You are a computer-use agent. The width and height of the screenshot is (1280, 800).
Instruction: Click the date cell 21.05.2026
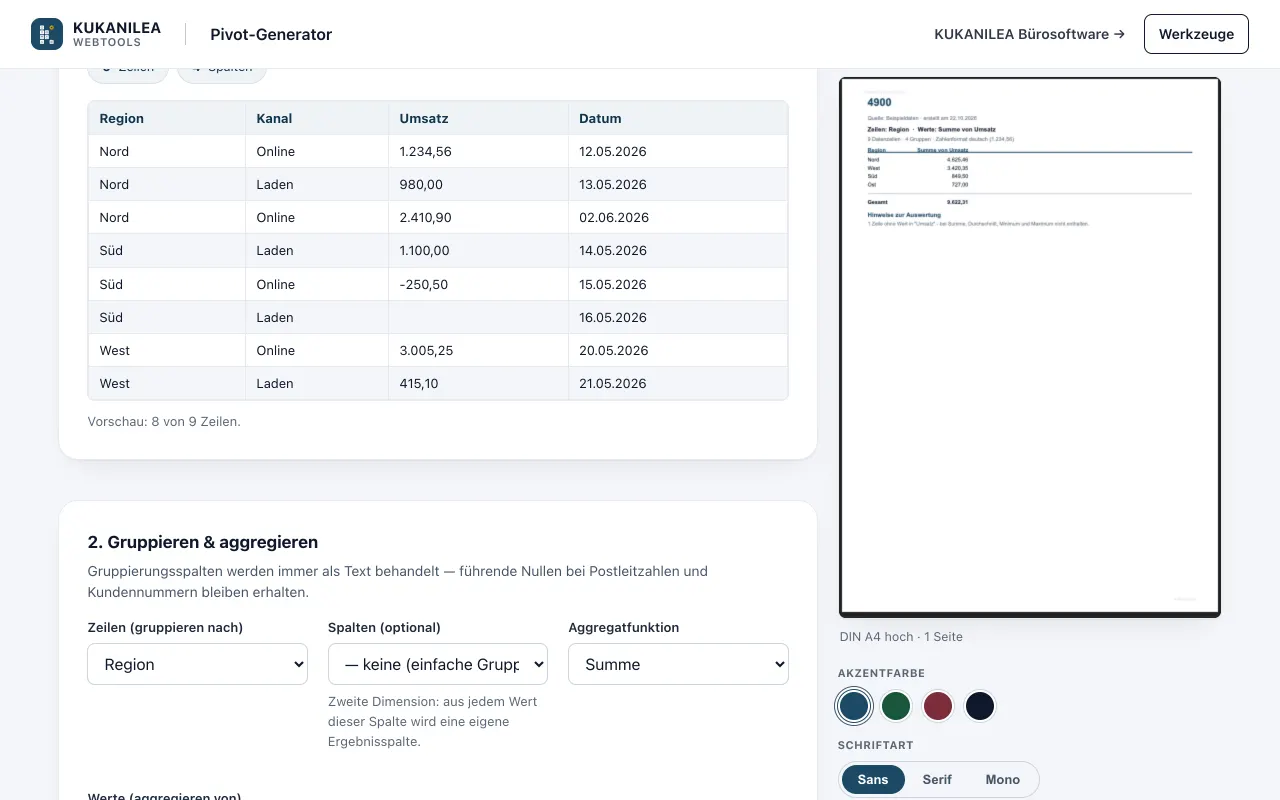coord(678,383)
